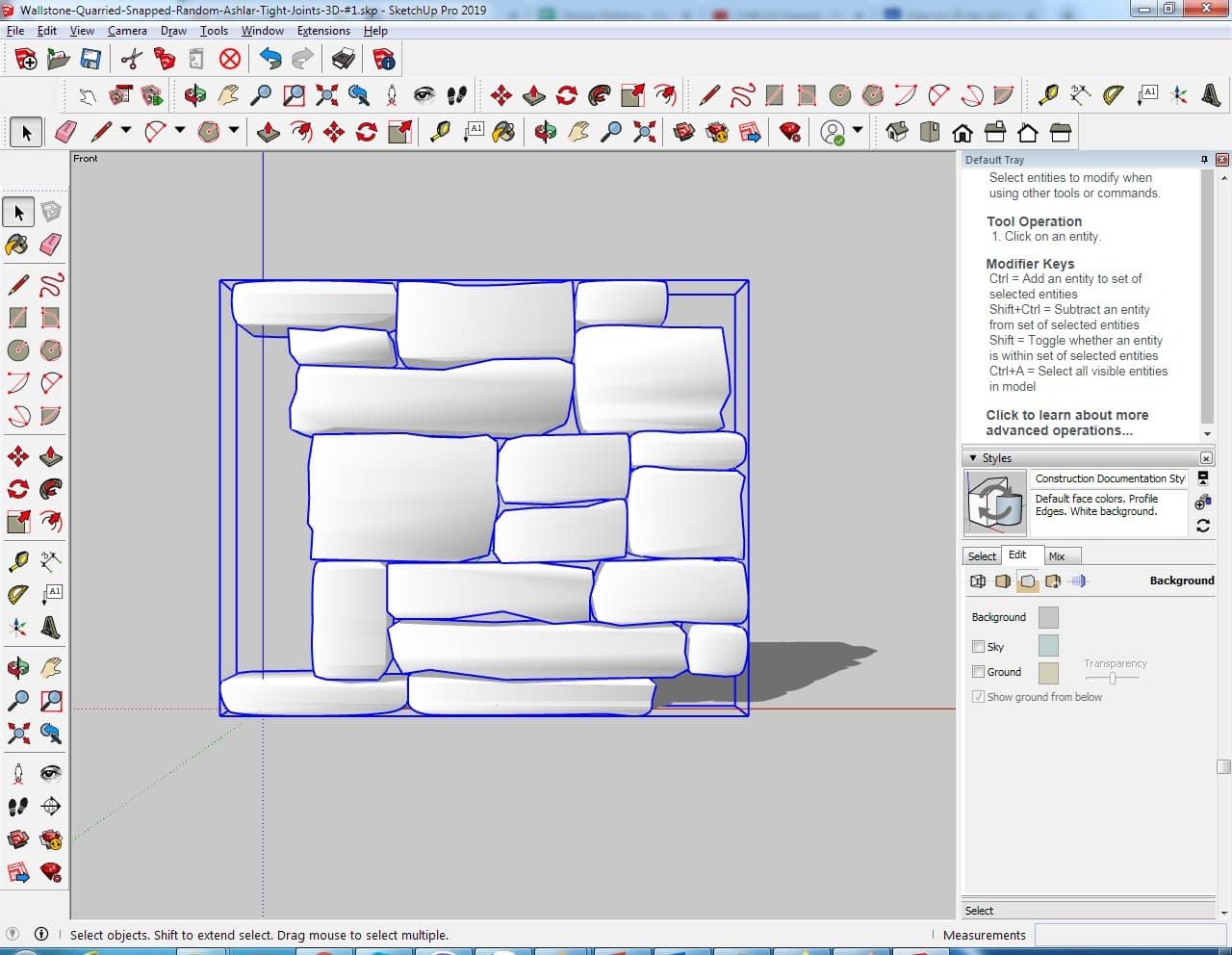This screenshot has height=955, width=1232.
Task: Click the Background color swatch
Action: point(1048,617)
